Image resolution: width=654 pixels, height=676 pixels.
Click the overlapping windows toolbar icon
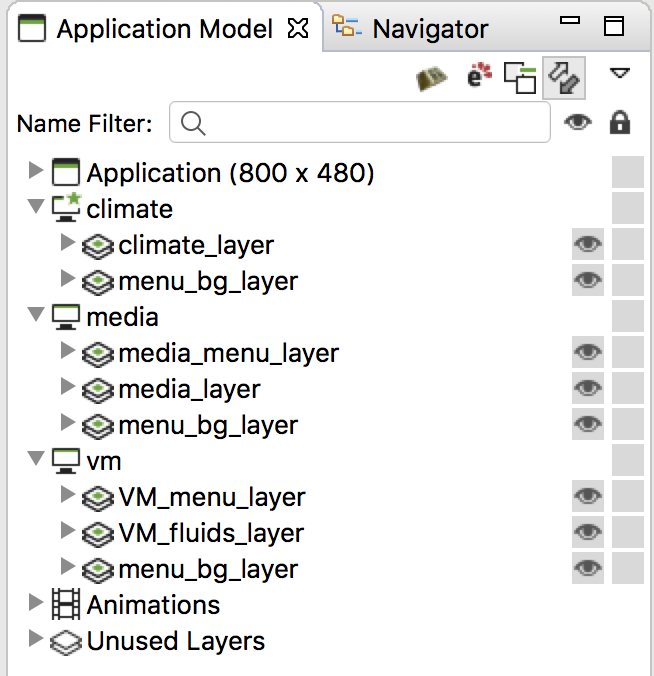point(520,78)
